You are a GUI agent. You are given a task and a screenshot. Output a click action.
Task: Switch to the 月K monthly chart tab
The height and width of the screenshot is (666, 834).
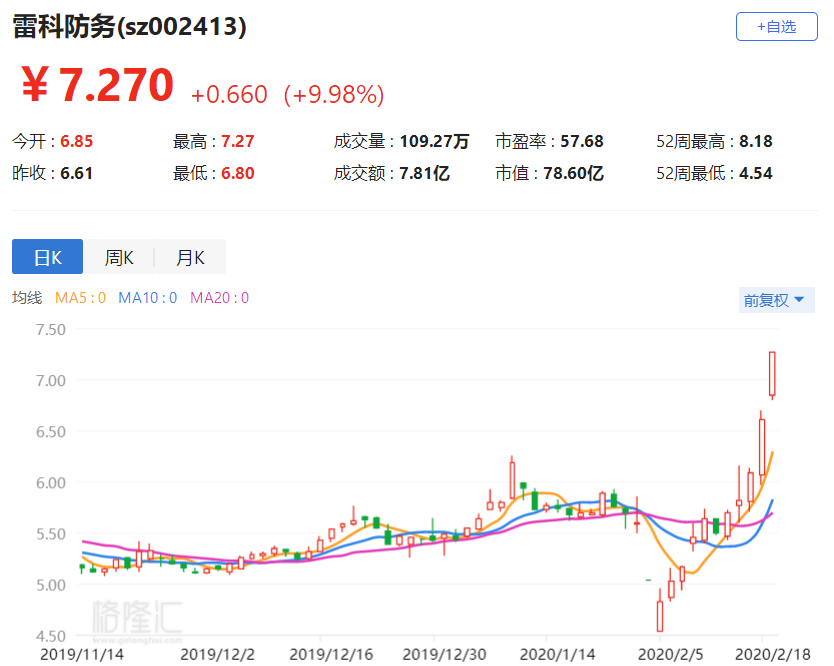coord(190,257)
